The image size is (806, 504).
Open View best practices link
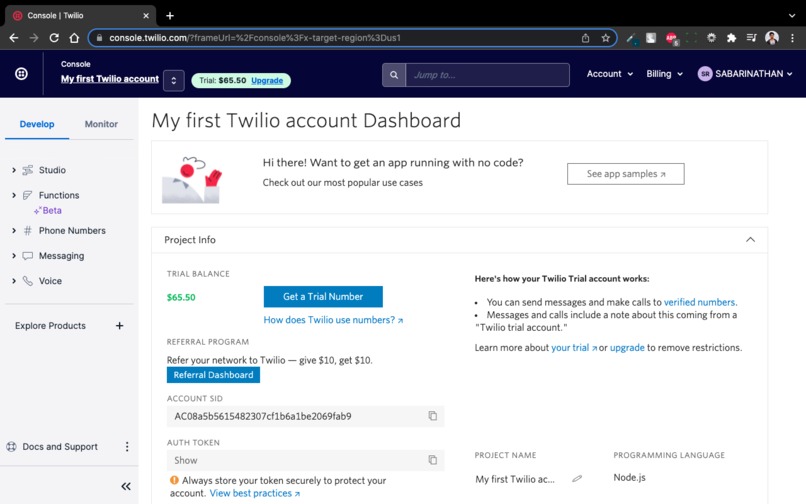(255, 493)
